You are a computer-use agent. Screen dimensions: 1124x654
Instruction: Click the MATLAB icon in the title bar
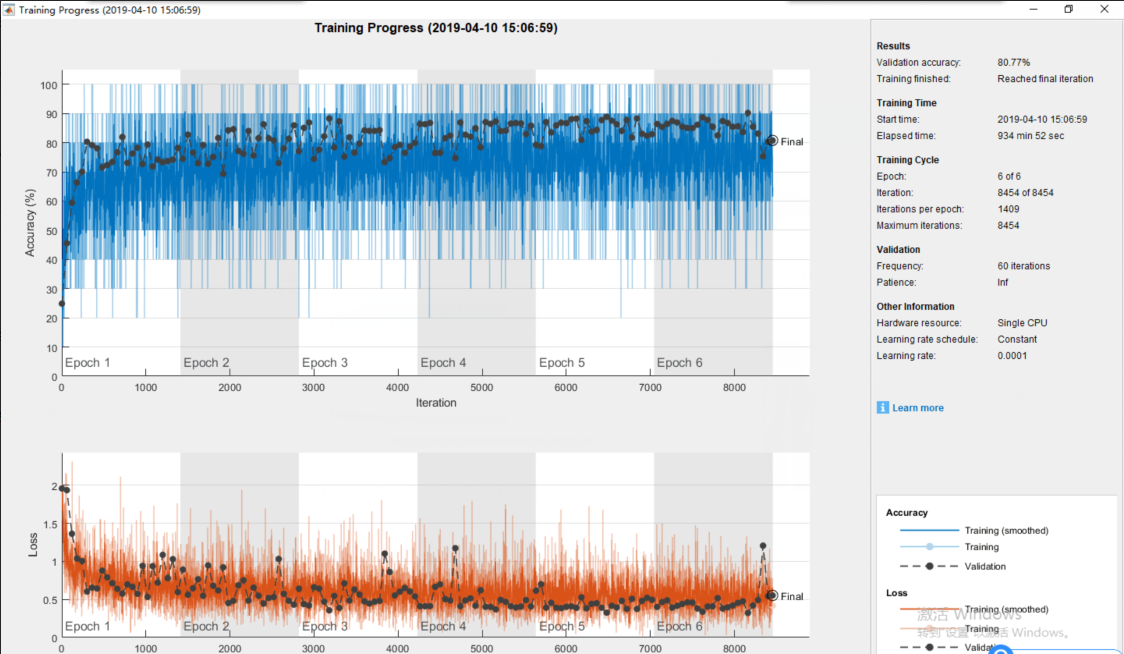[10, 9]
